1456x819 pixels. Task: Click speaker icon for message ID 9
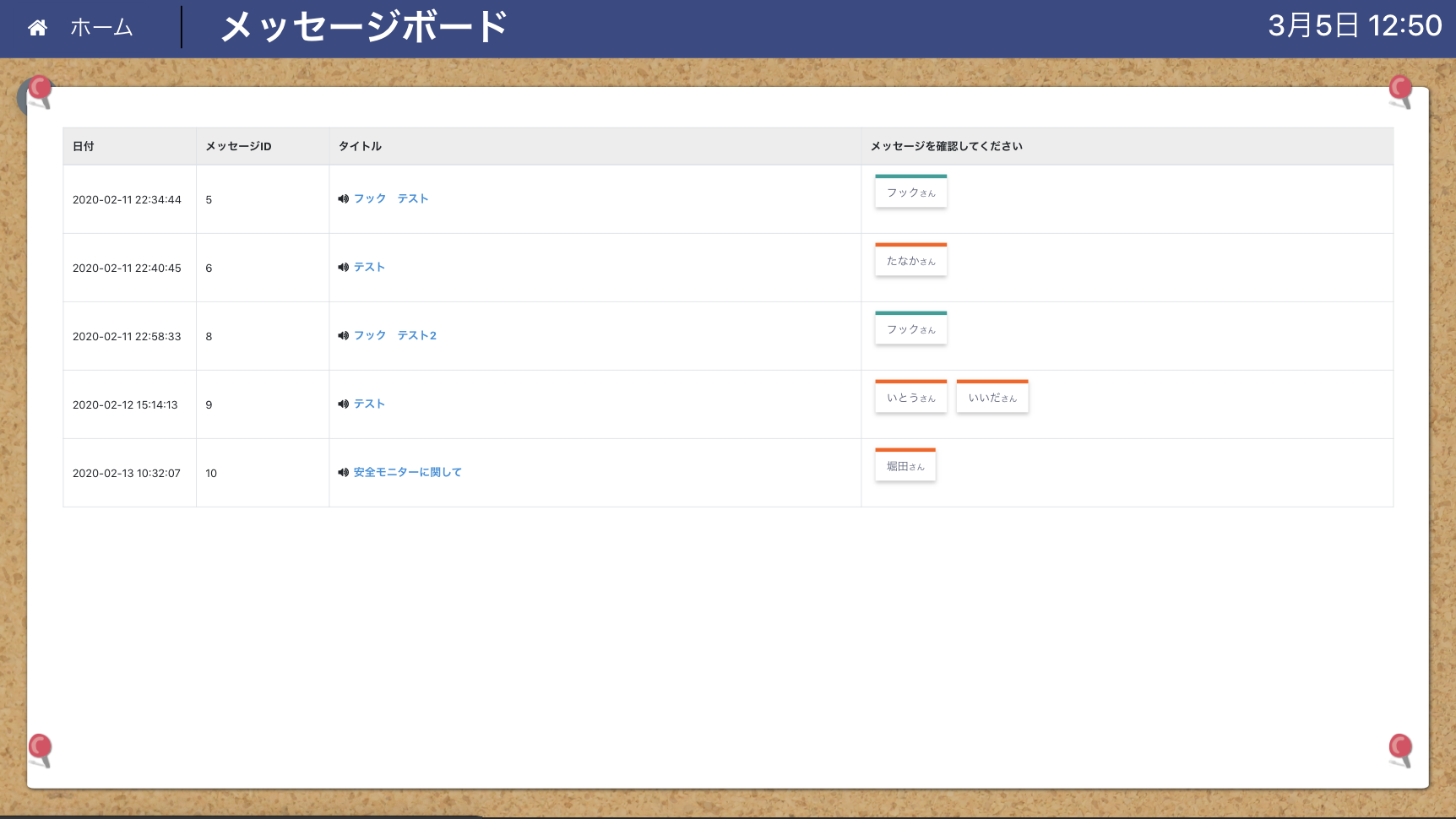(343, 404)
